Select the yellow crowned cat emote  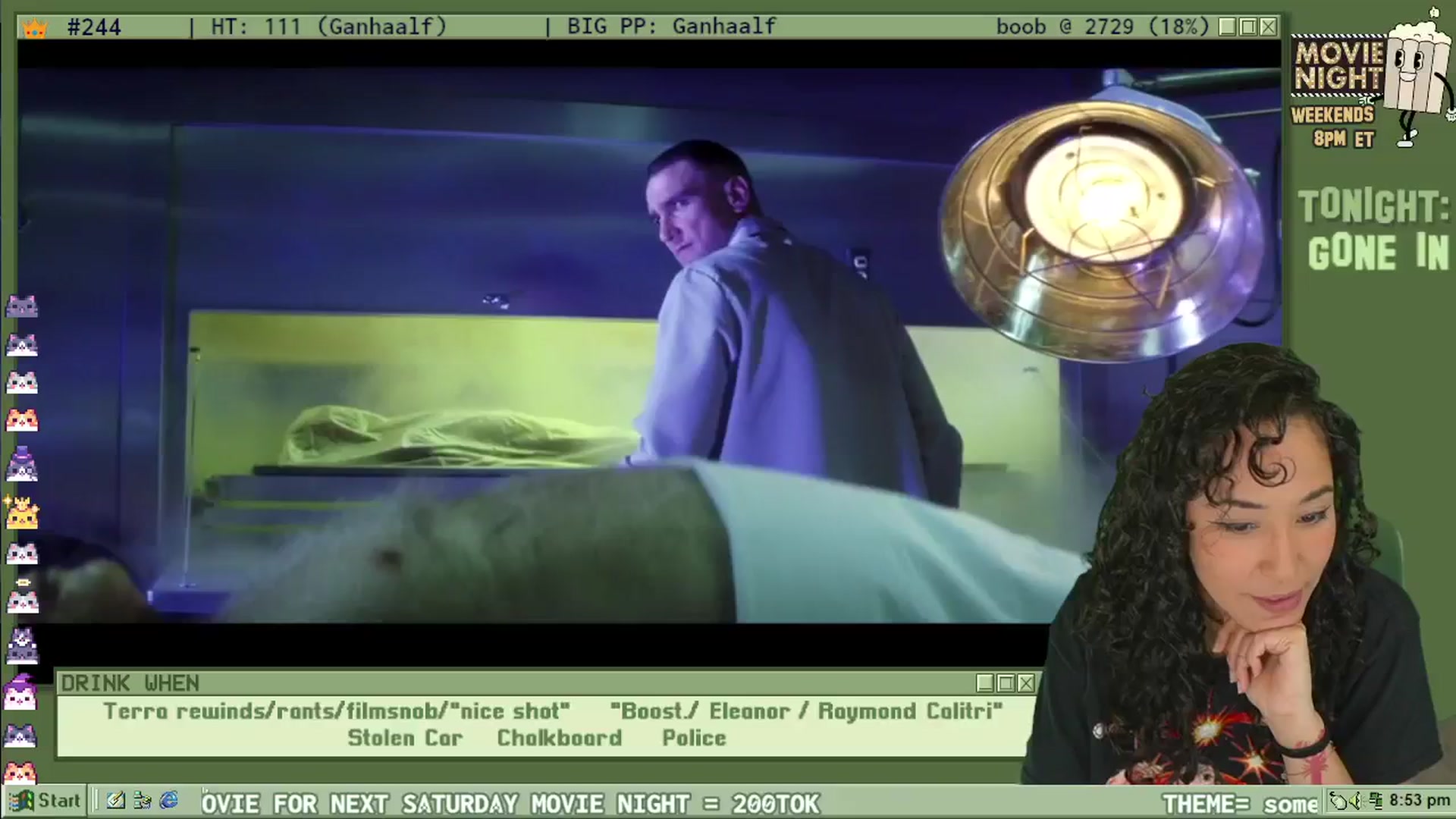pos(21,513)
